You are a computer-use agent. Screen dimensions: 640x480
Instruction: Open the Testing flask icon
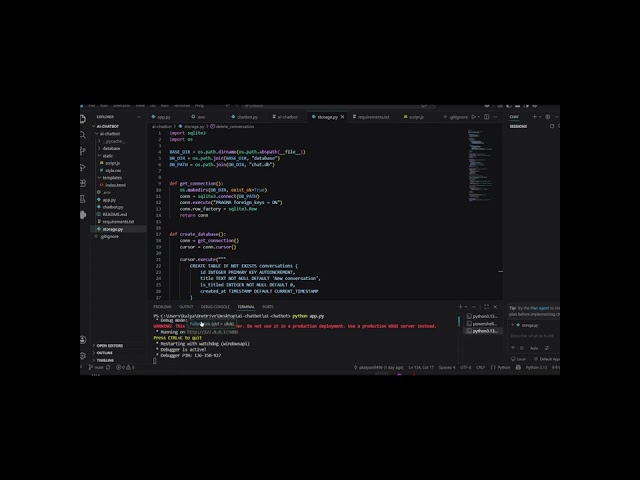coord(83,199)
